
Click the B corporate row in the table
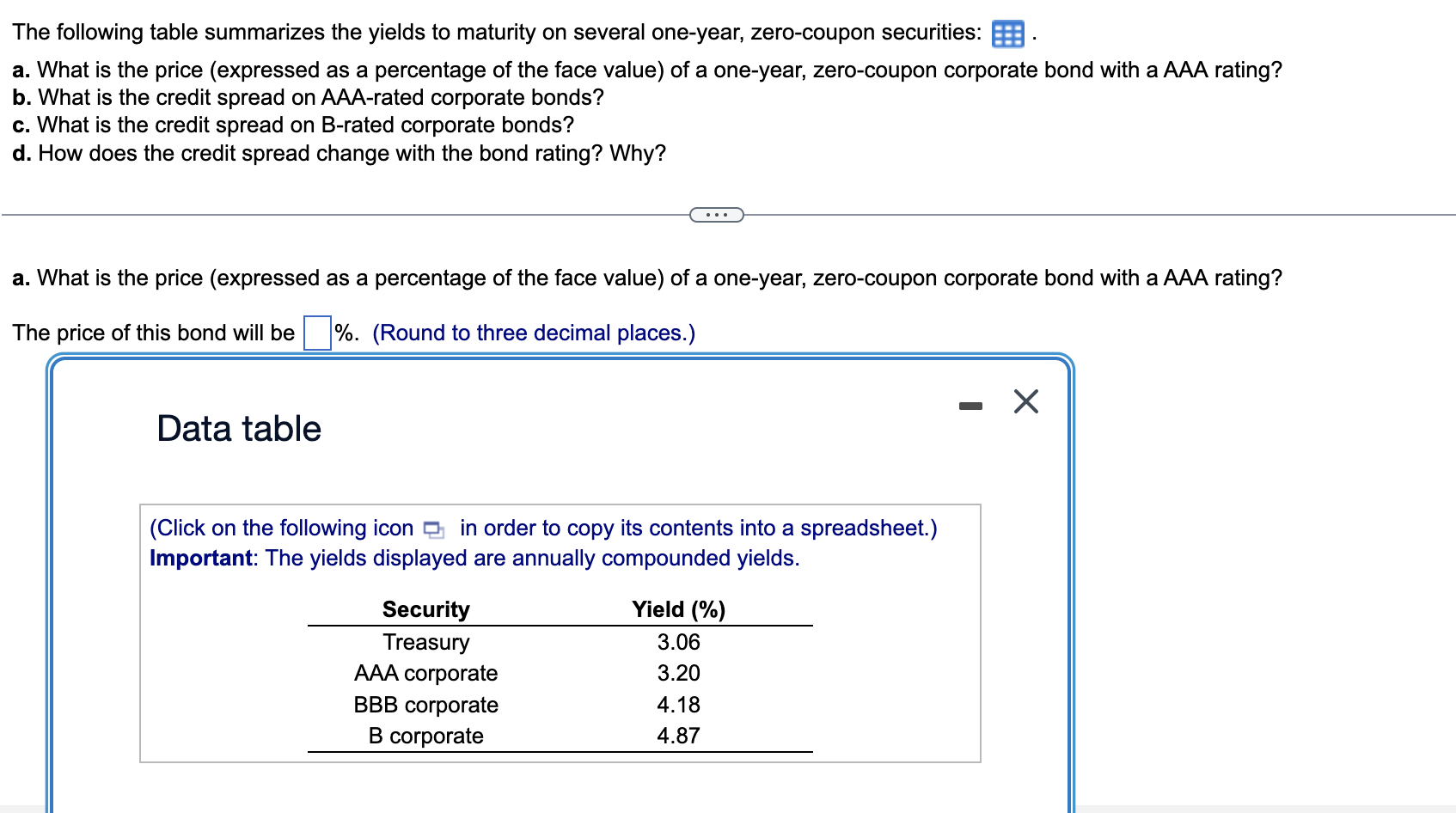[x=425, y=736]
